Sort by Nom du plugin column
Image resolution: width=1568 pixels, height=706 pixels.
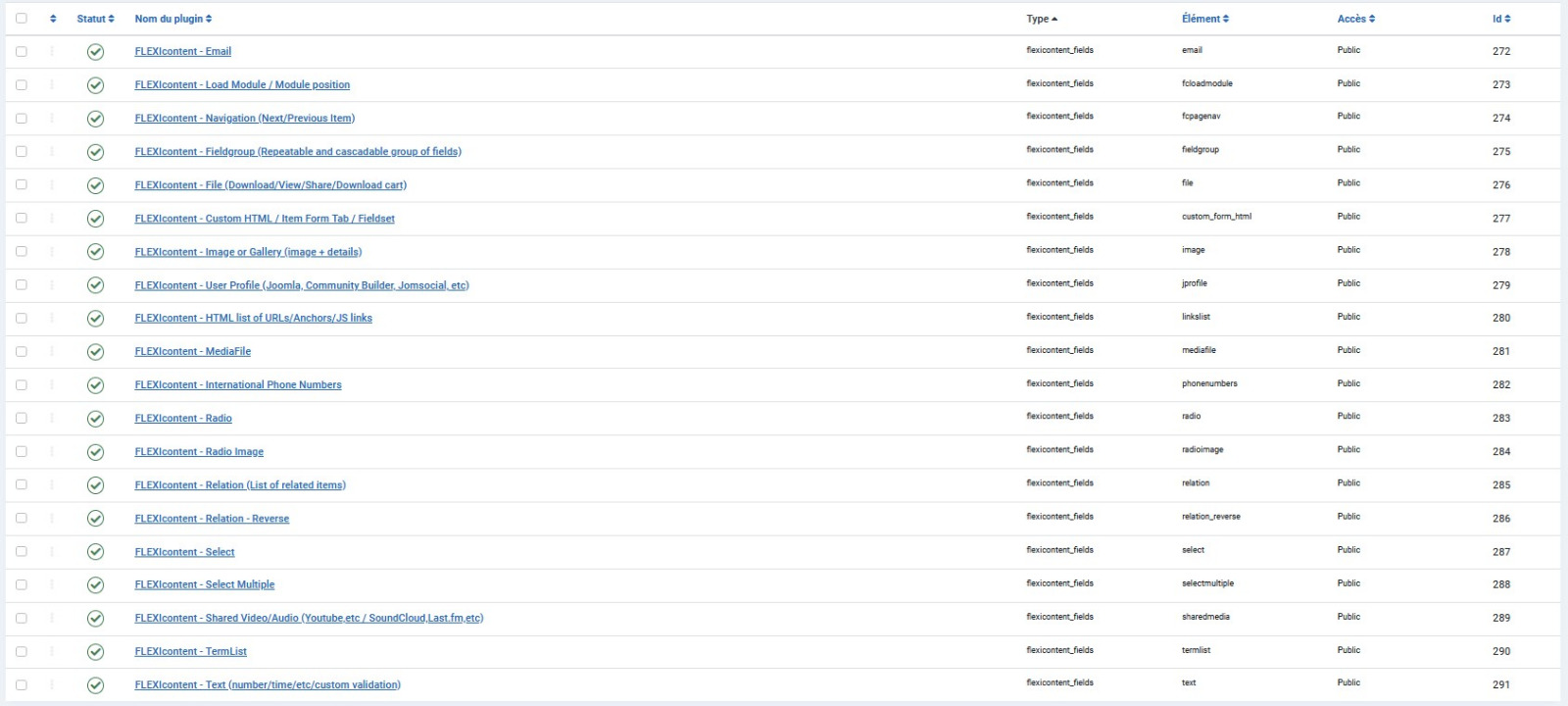pyautogui.click(x=173, y=19)
